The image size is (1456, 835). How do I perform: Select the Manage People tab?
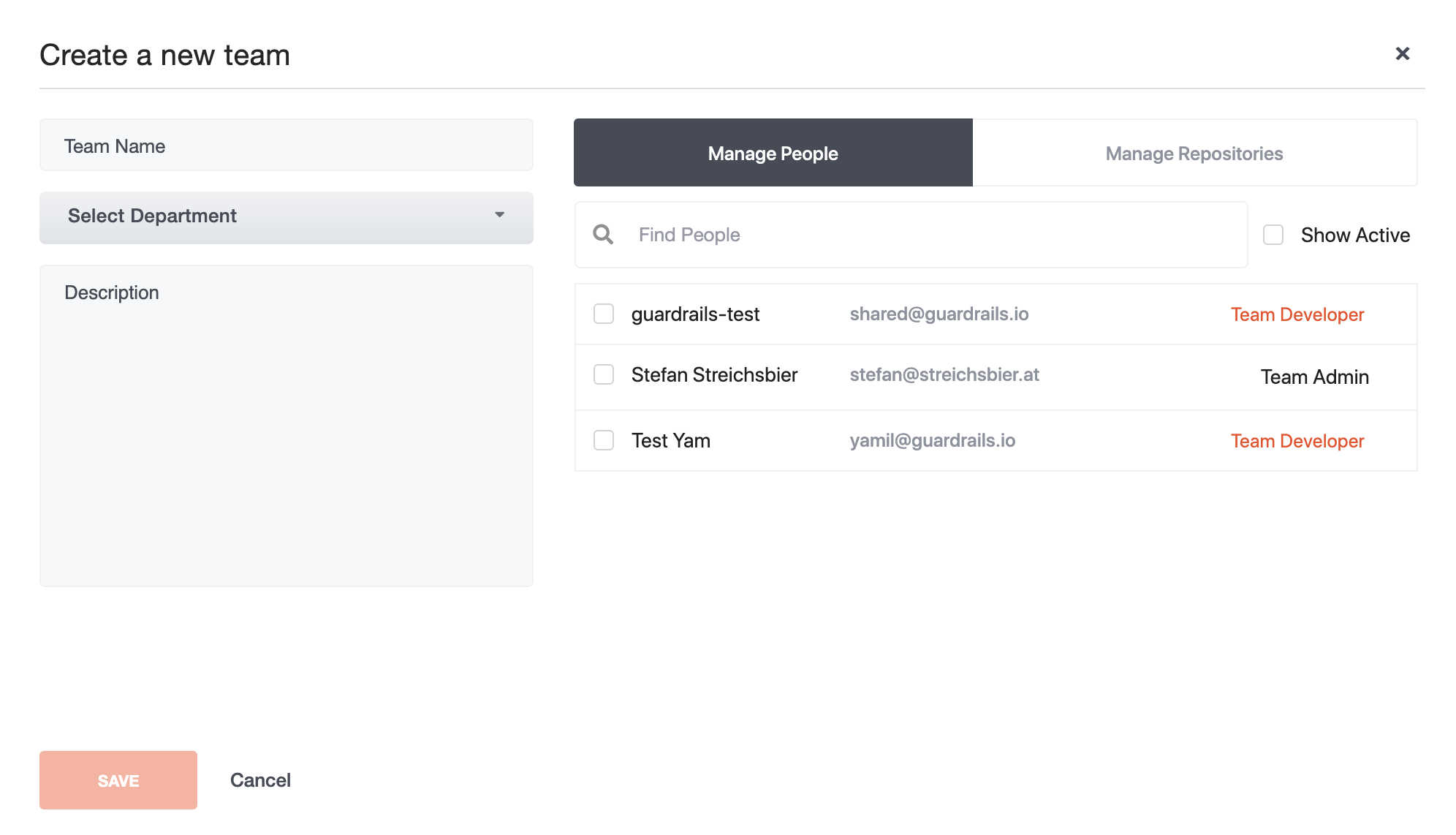[773, 153]
